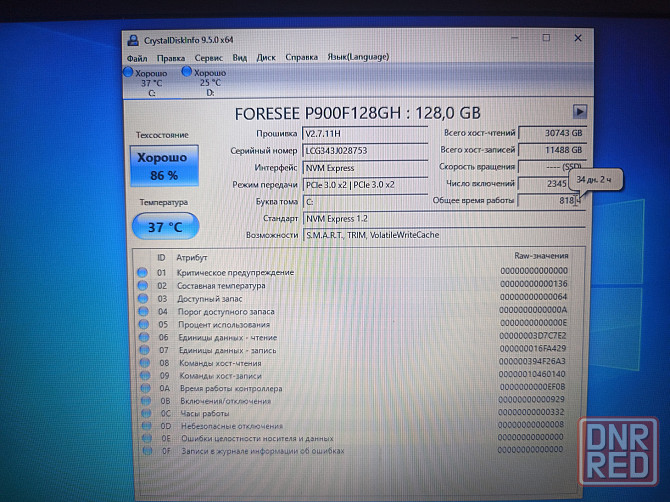
Task: Click the Хорошо 86 % health status button
Action: [x=164, y=166]
